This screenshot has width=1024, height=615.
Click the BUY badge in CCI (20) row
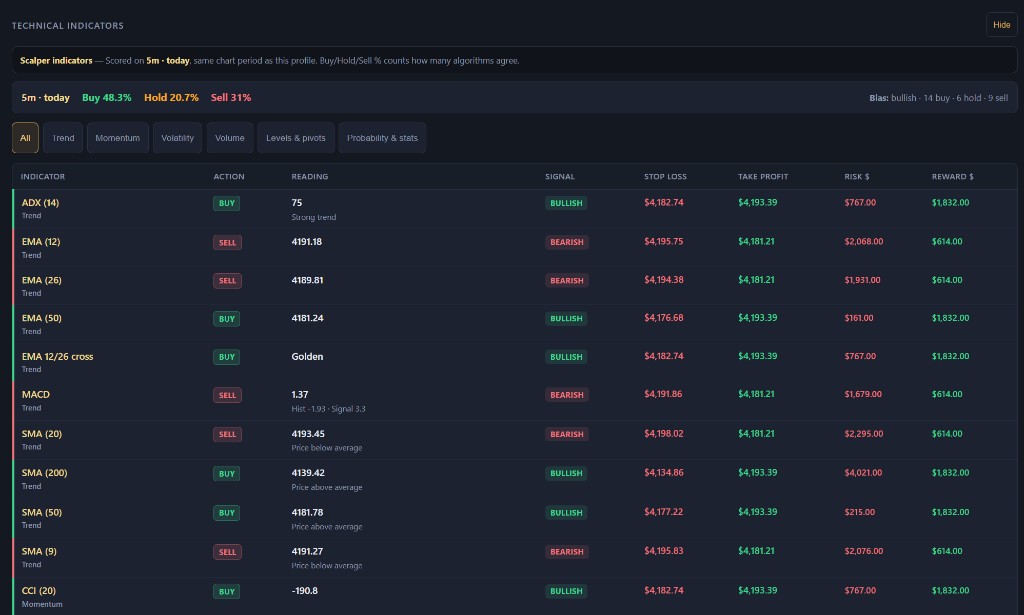pos(227,591)
